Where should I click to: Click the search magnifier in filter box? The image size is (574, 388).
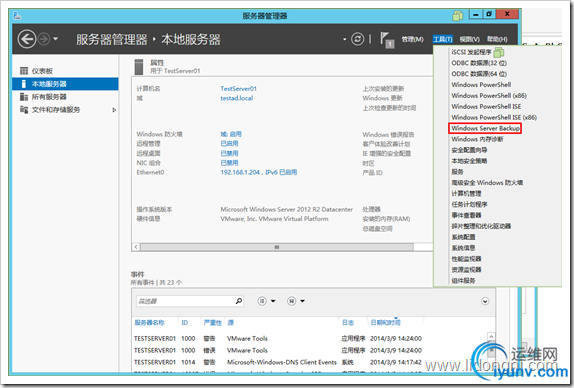239,301
